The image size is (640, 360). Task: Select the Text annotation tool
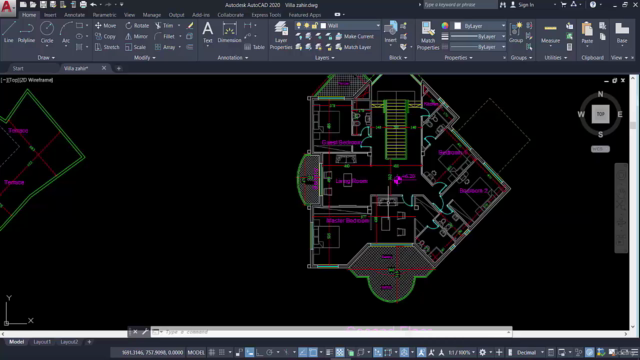click(x=208, y=32)
